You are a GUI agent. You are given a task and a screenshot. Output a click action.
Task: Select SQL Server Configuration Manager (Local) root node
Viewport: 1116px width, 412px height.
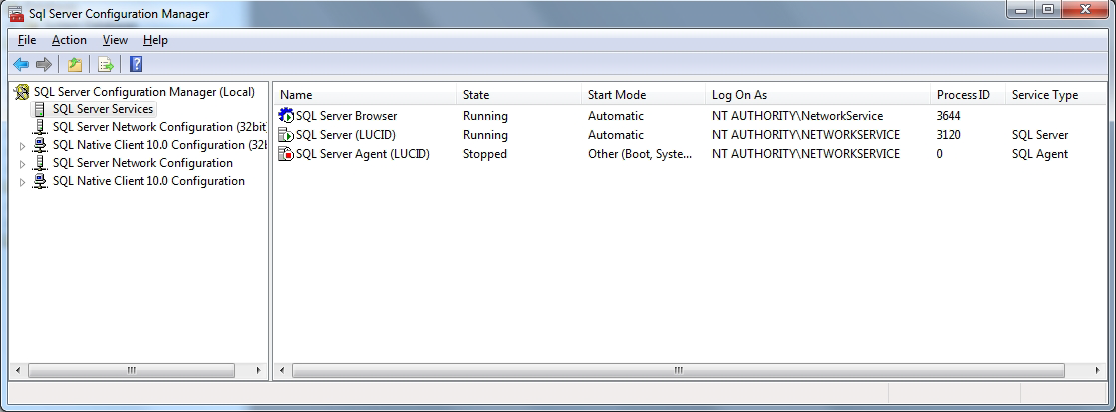point(144,92)
